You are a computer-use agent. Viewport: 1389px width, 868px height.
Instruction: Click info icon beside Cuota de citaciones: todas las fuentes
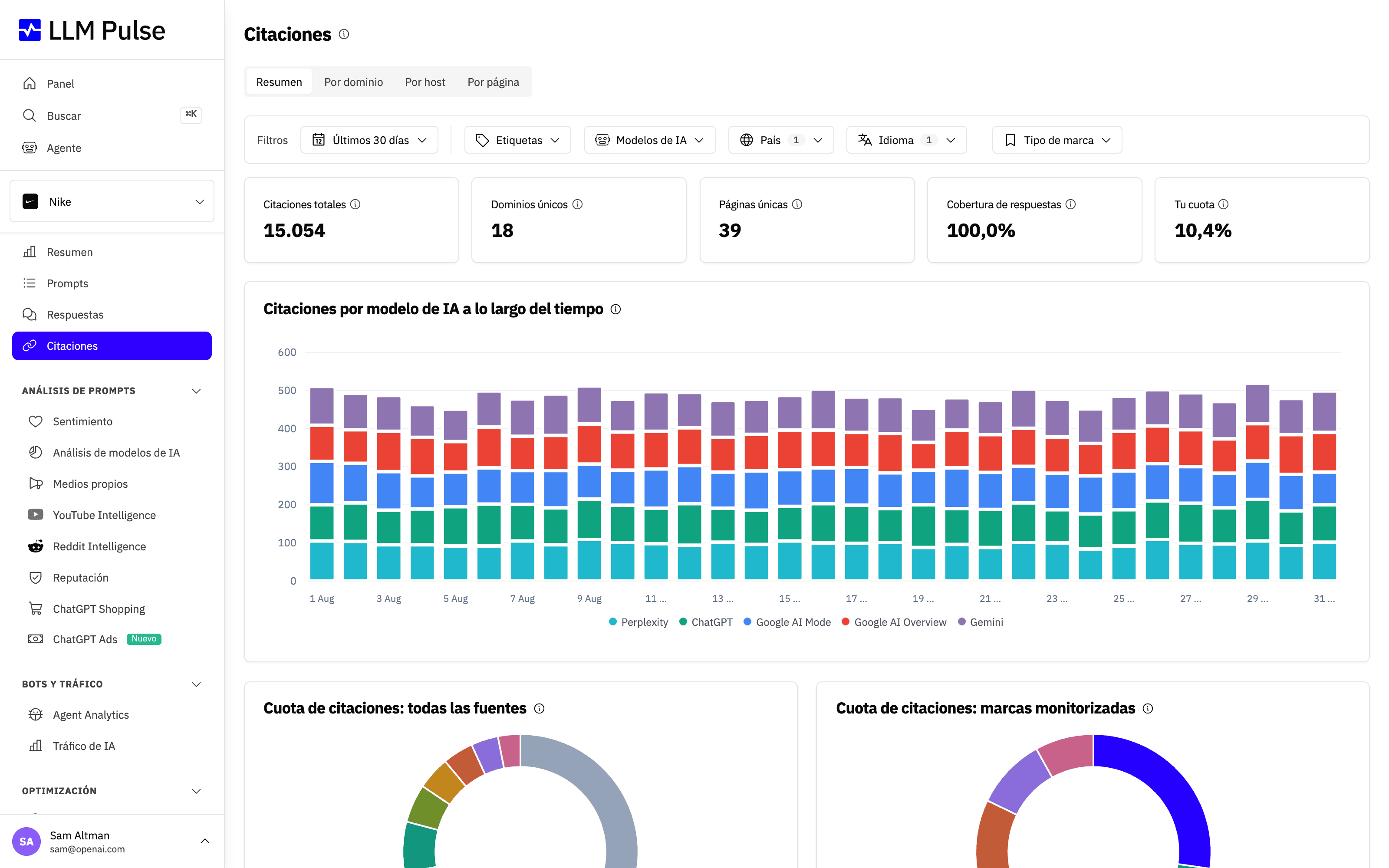(x=539, y=708)
